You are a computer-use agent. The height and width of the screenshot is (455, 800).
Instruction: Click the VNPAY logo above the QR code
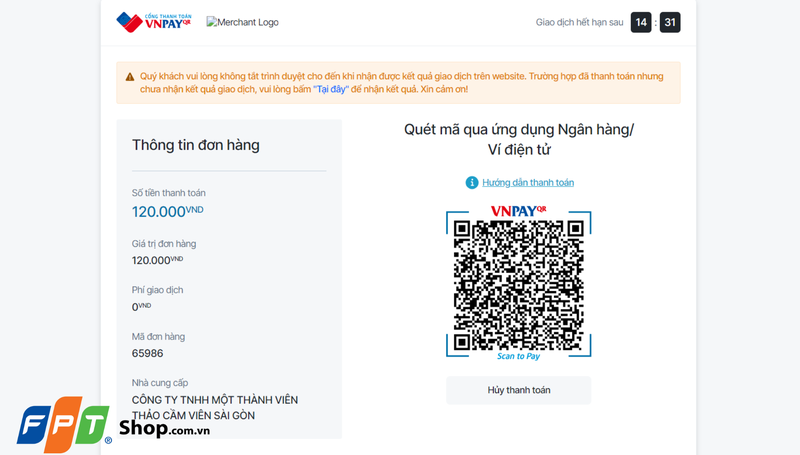[x=518, y=211]
